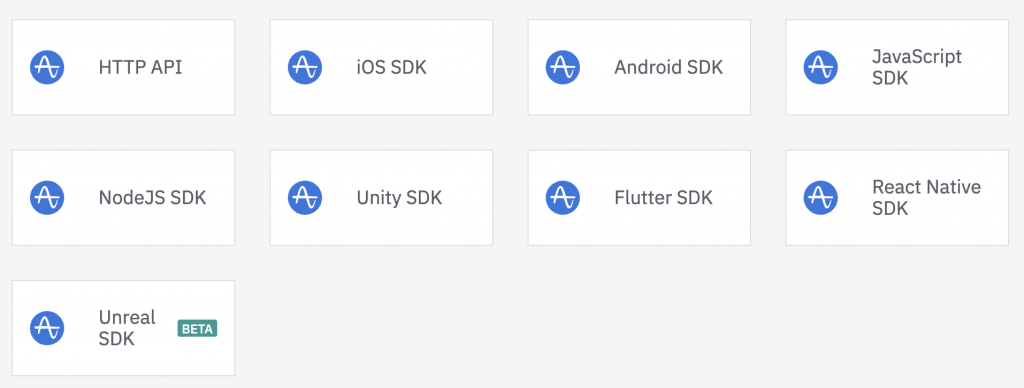Viewport: 1024px width, 388px height.
Task: Click the Amplitude logo beside iOS SDK
Action: tap(305, 67)
